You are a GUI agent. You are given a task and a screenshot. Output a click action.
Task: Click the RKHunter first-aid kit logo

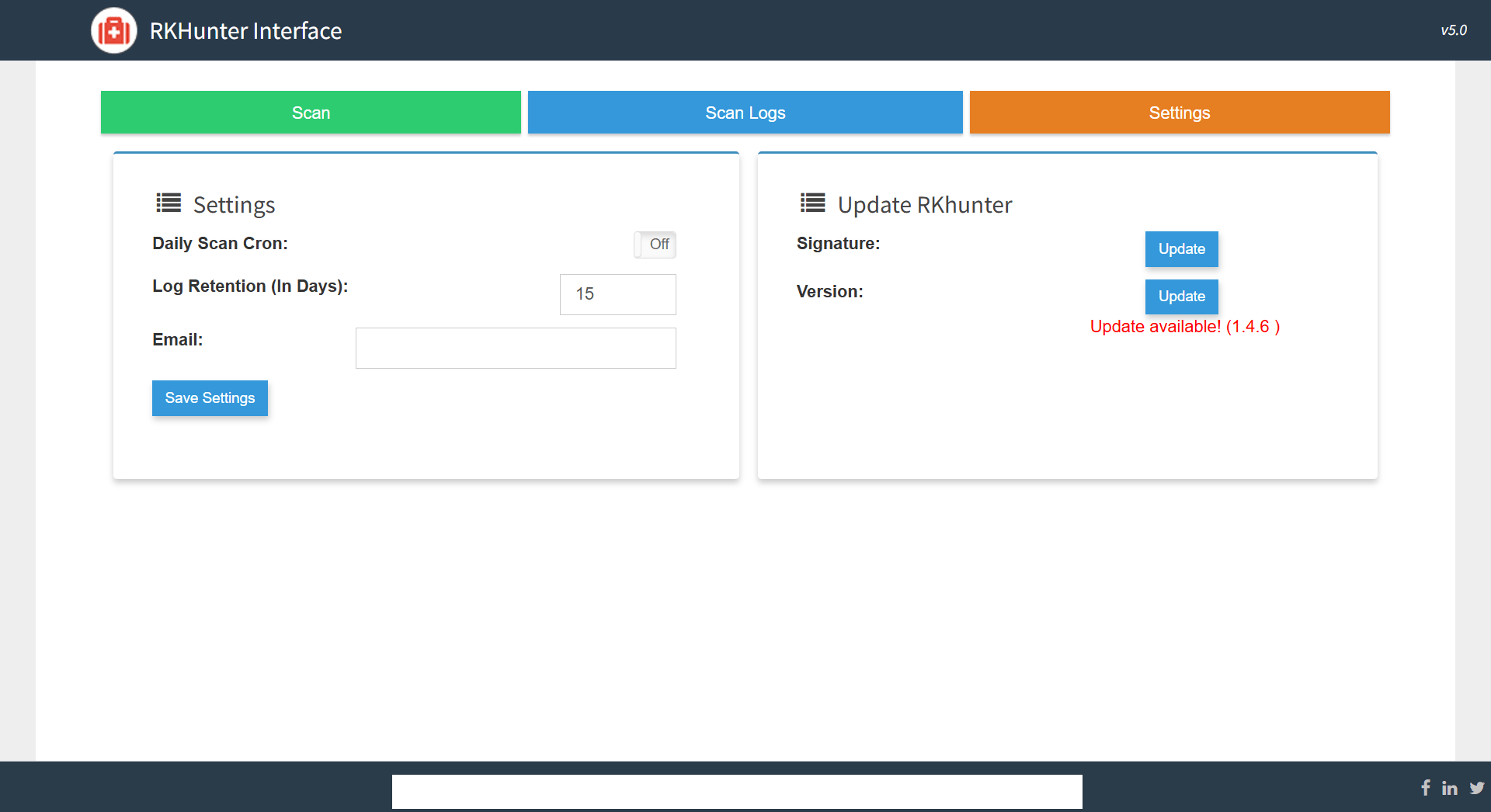[114, 31]
